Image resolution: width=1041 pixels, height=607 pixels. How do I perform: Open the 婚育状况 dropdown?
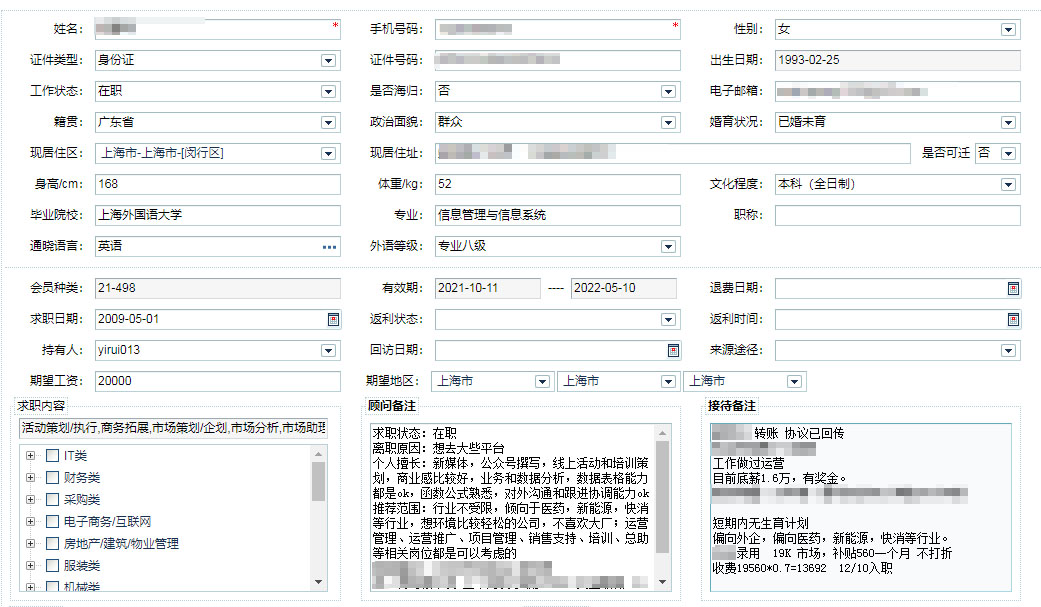(1008, 122)
